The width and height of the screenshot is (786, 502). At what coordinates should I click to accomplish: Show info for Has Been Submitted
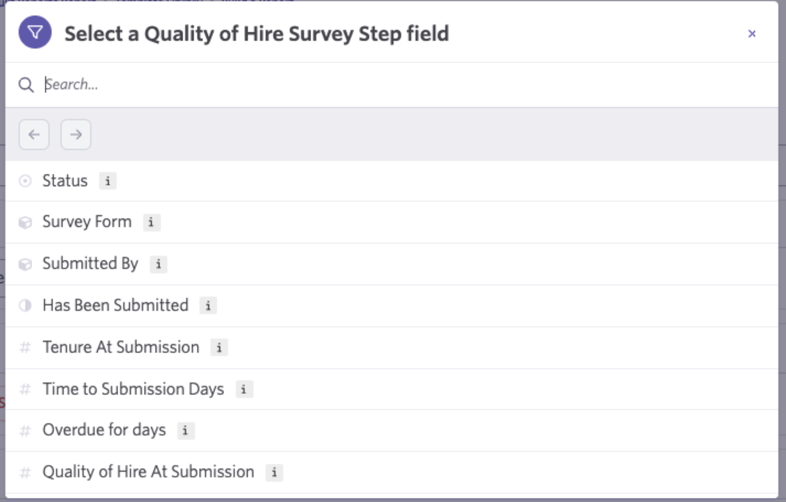click(x=208, y=305)
